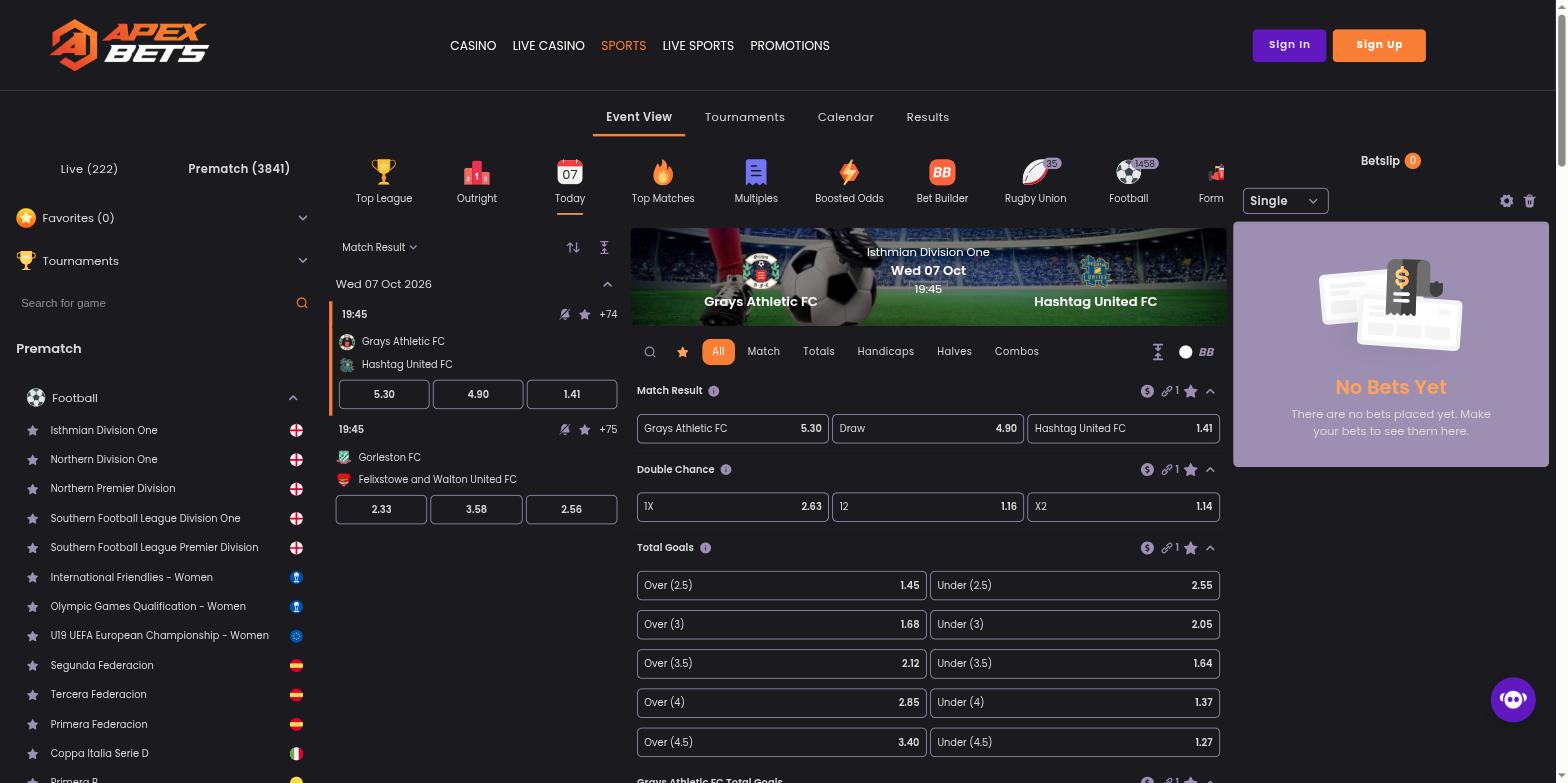Select the Football sport icon in carousel
The image size is (1568, 783).
[1129, 172]
